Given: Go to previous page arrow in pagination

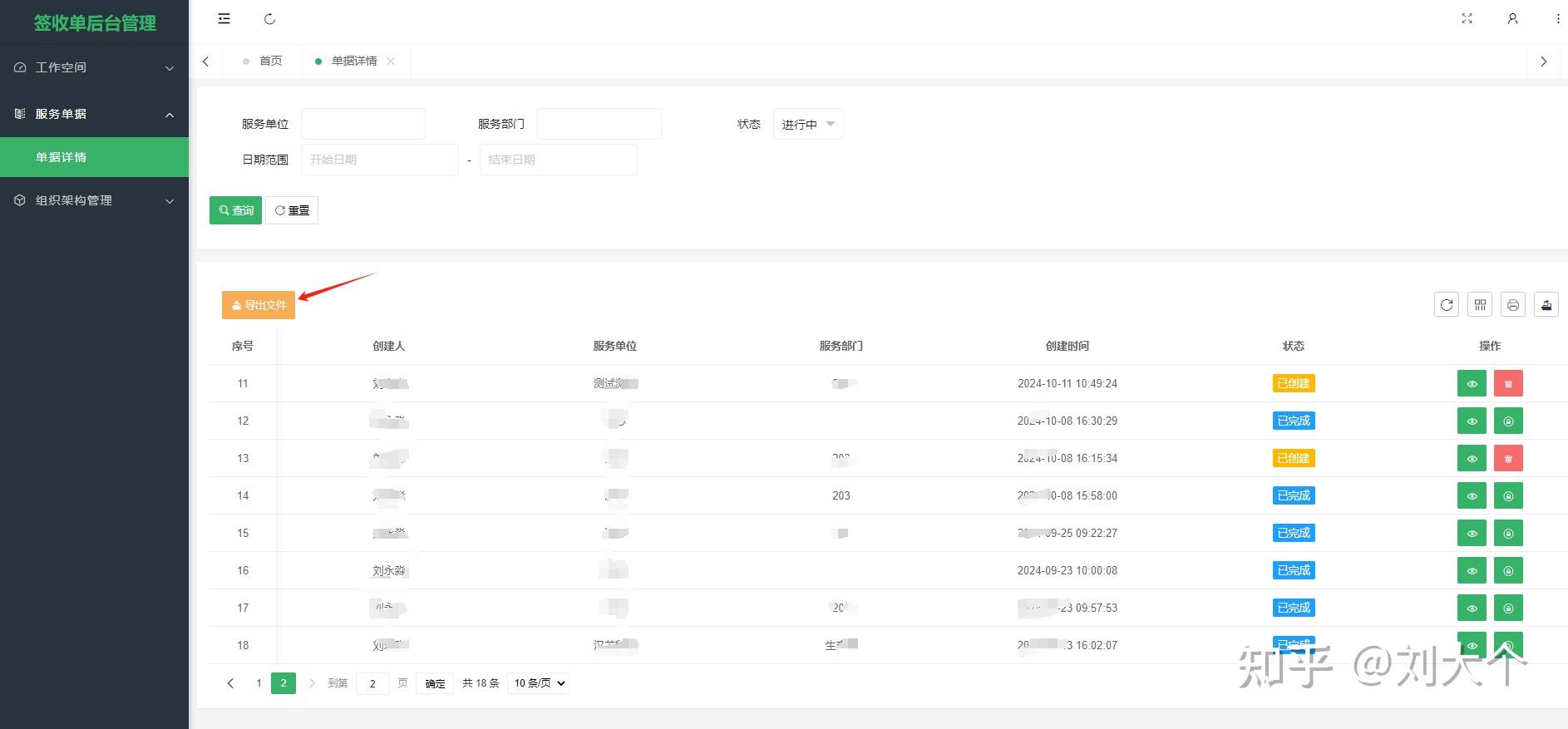Looking at the screenshot, I should click(x=230, y=683).
